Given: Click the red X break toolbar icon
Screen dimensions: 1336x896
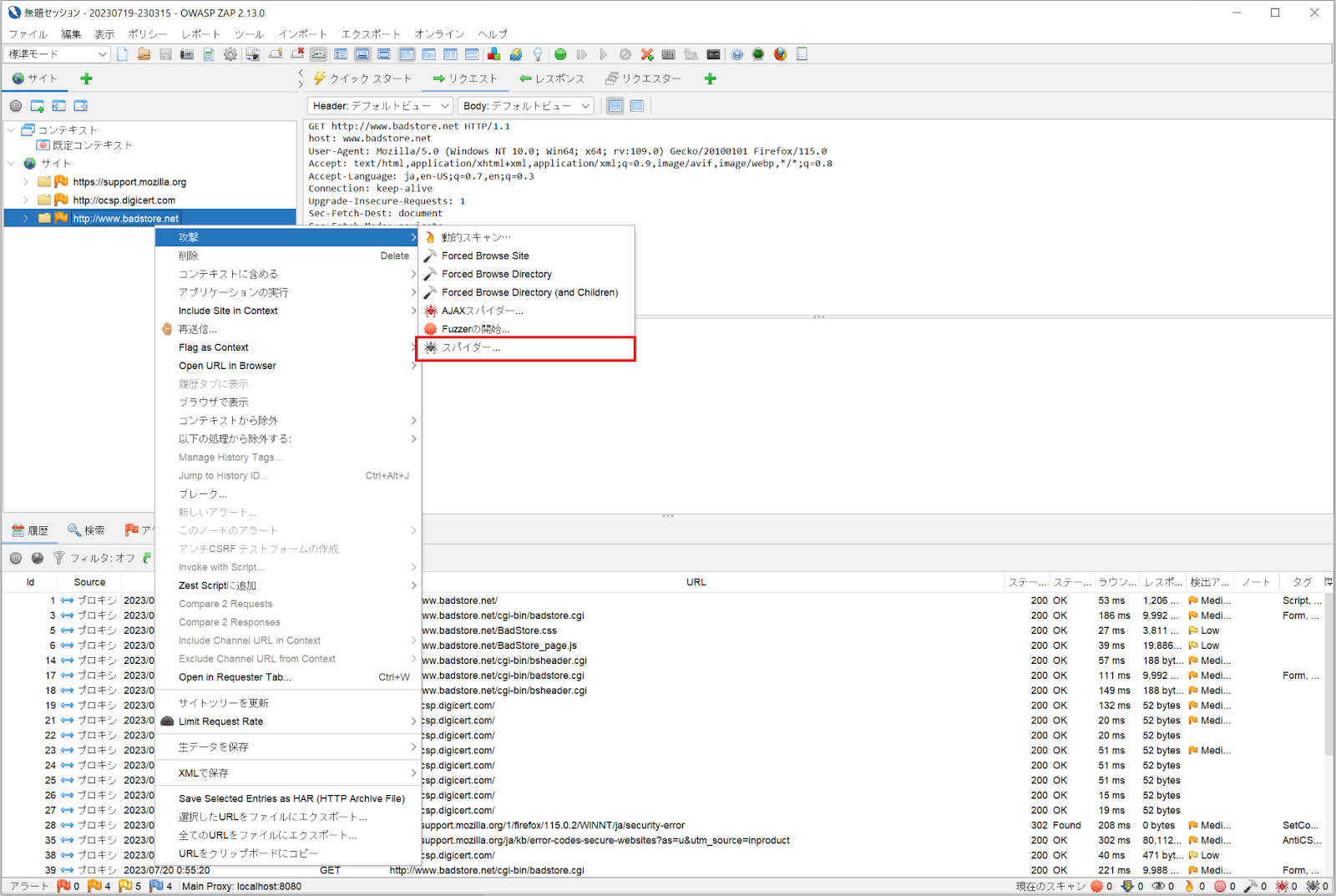Looking at the screenshot, I should [x=646, y=53].
